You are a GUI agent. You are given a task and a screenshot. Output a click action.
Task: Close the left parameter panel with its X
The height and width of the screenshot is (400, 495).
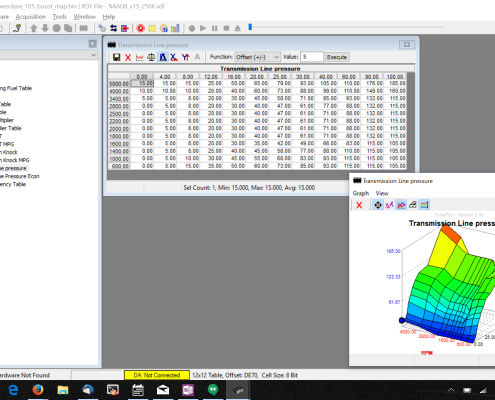click(93, 44)
